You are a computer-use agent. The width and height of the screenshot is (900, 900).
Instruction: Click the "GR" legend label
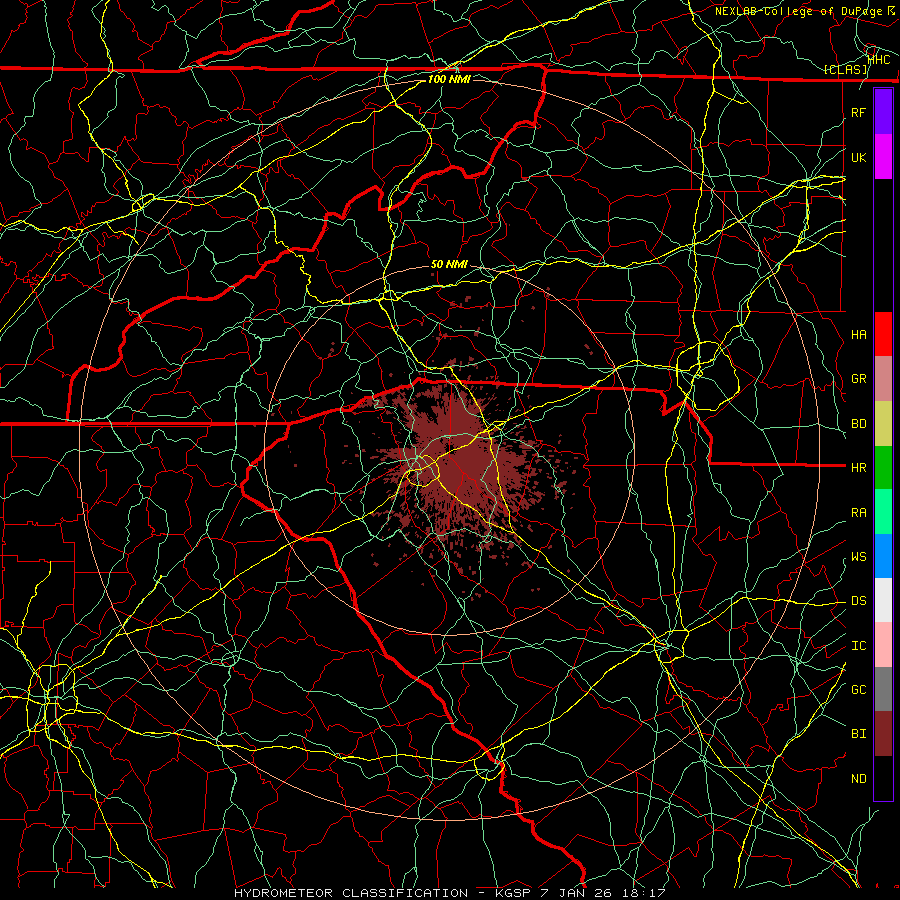coord(858,379)
